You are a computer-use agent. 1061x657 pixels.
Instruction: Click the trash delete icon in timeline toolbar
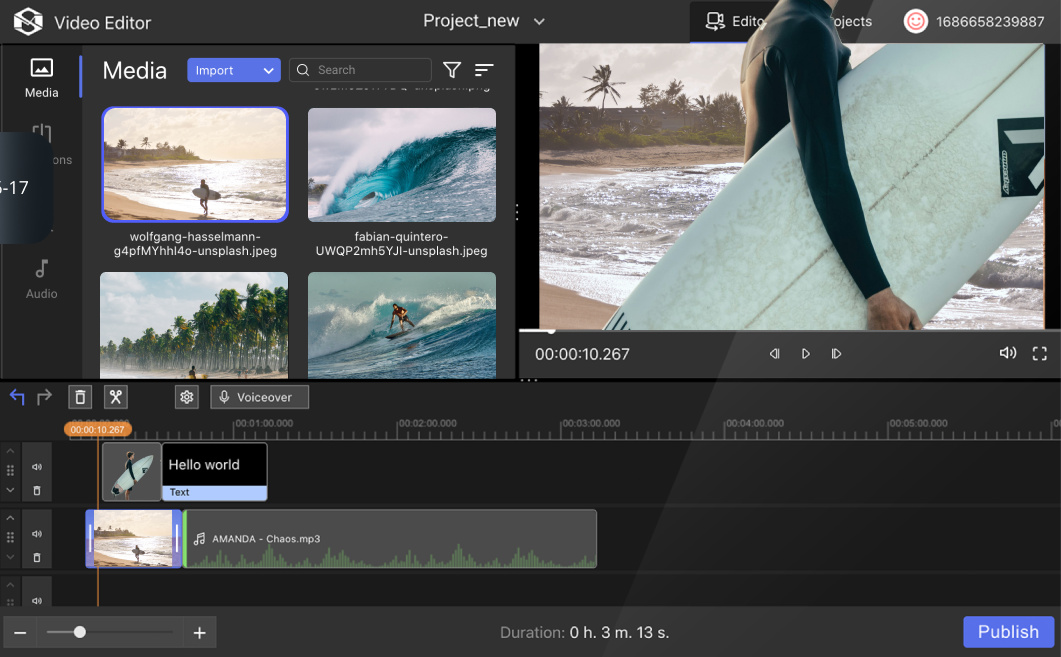[x=80, y=397]
